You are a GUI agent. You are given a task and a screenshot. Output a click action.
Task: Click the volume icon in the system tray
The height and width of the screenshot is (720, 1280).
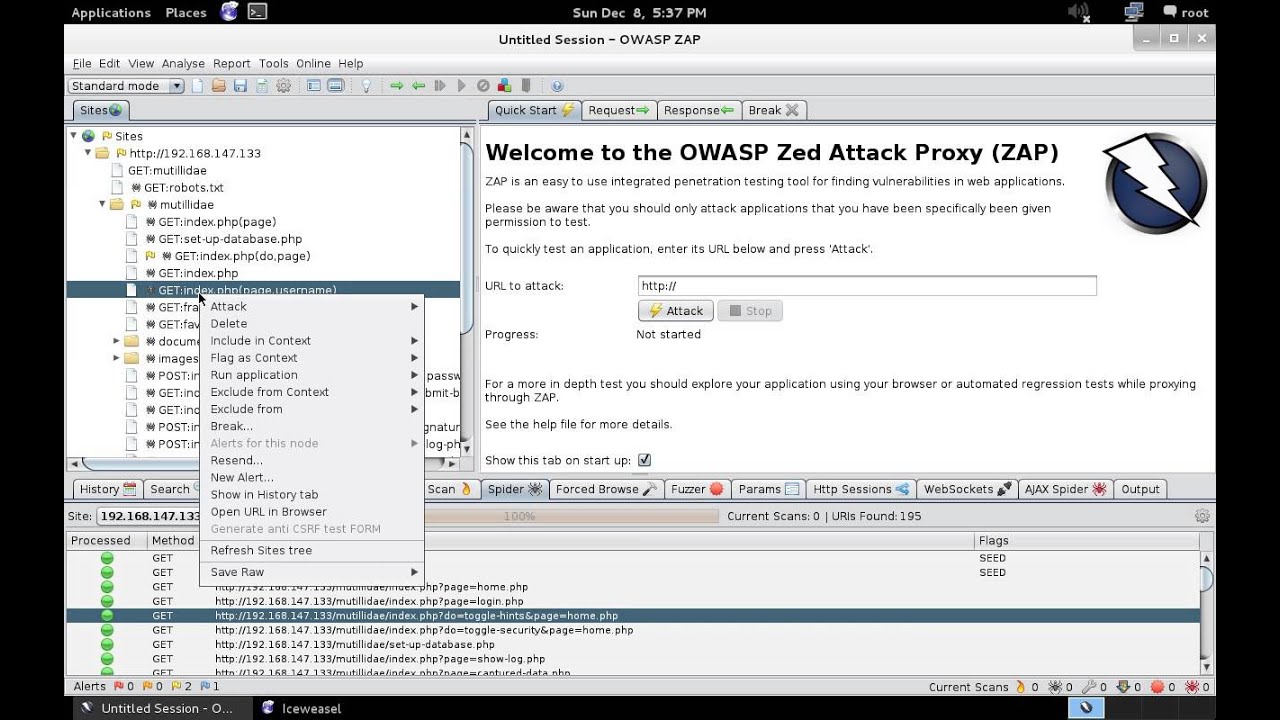1078,12
